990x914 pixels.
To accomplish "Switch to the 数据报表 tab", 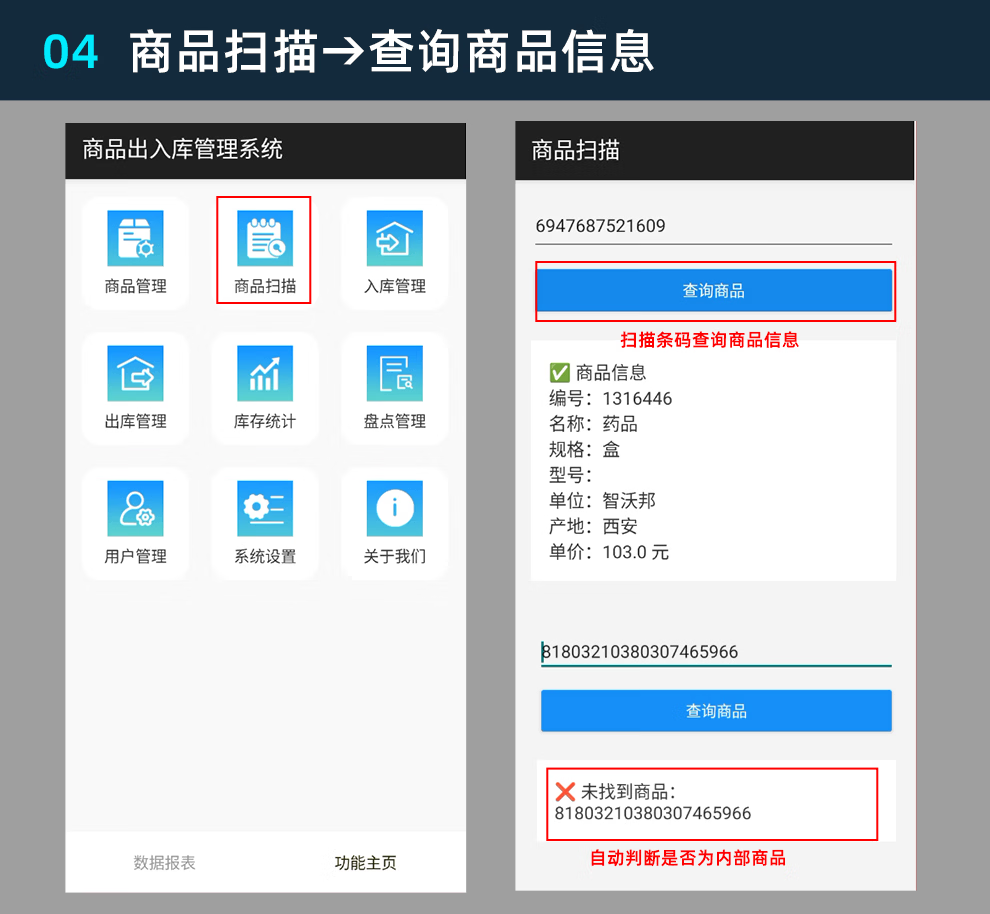I will tap(165, 862).
